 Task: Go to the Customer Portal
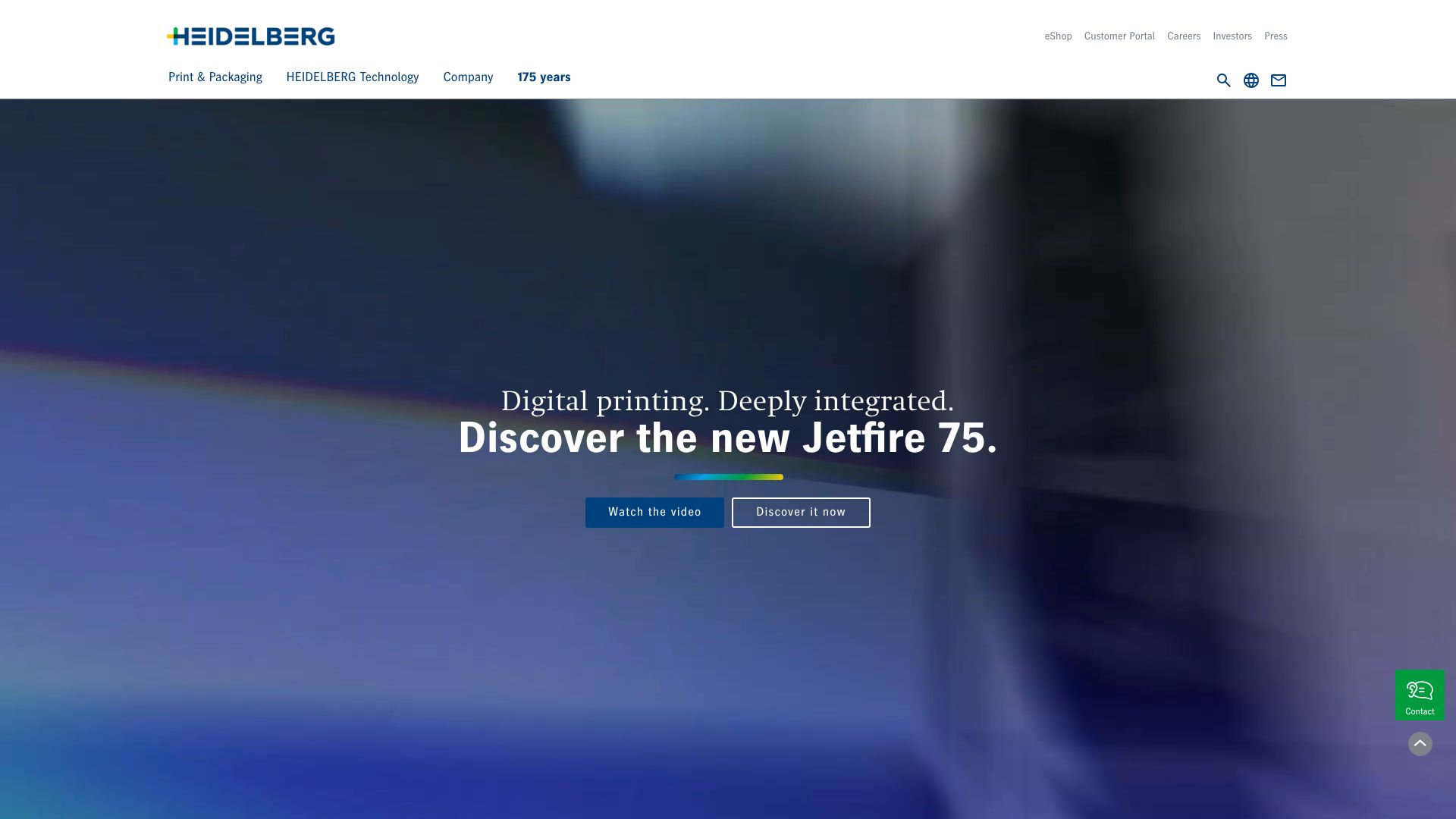click(x=1119, y=36)
